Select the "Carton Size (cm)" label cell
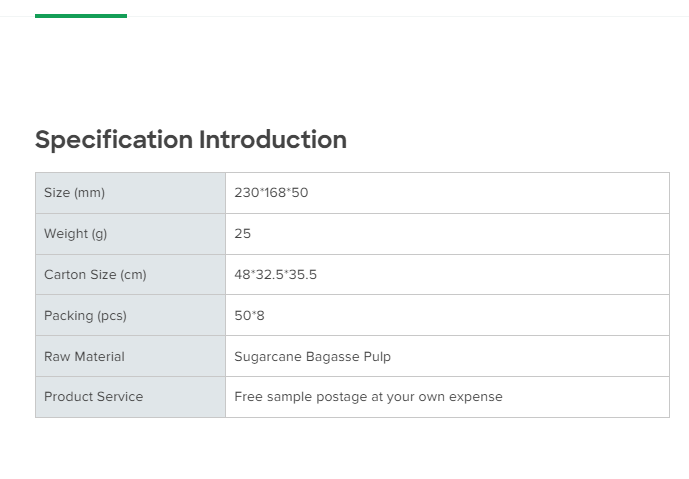 pos(130,275)
